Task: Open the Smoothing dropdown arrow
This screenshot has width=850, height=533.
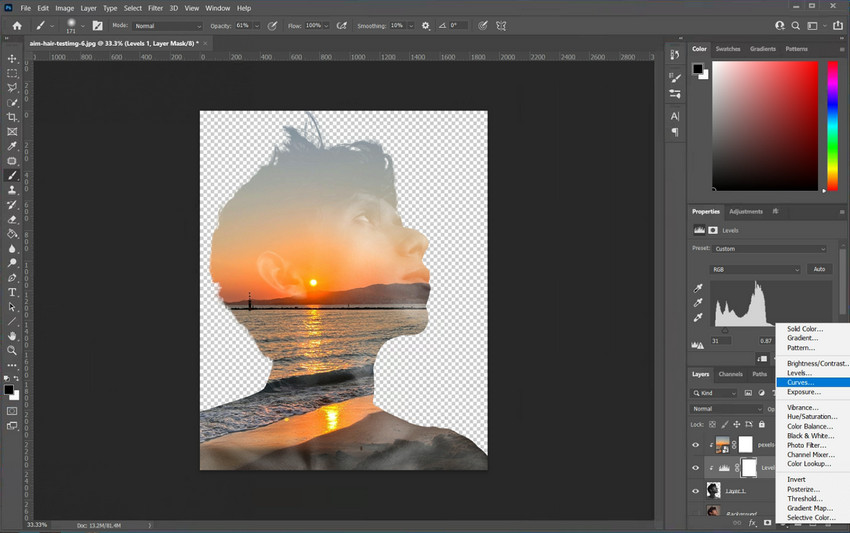Action: (411, 26)
